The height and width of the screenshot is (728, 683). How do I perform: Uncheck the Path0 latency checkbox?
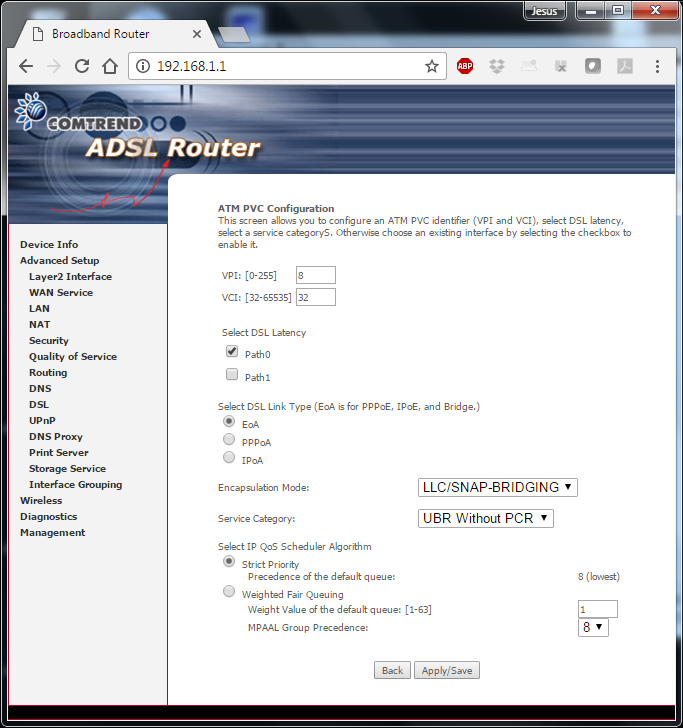pos(232,352)
